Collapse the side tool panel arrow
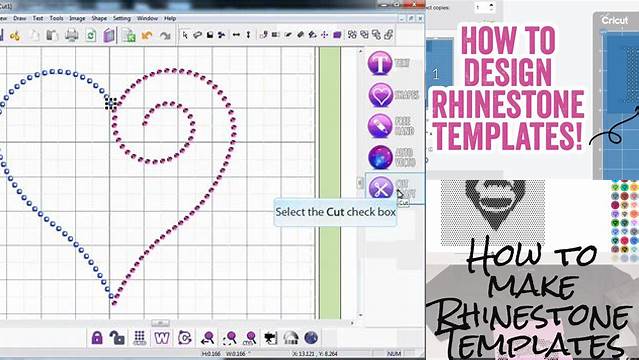The image size is (639, 360). [360, 183]
